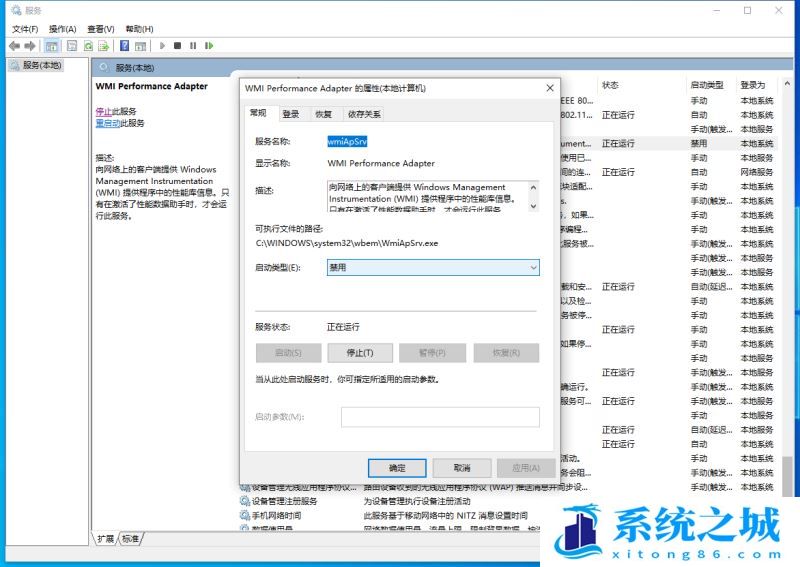
Task: Switch to the 恢复 tab
Action: [x=323, y=114]
